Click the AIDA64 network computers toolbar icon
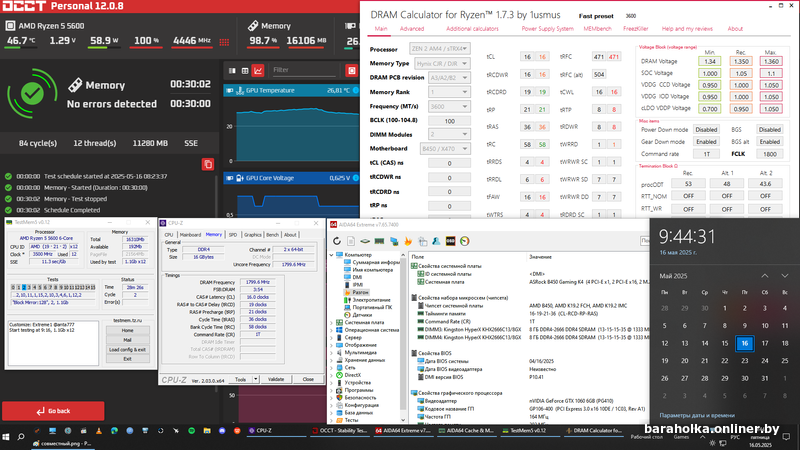 (394, 241)
